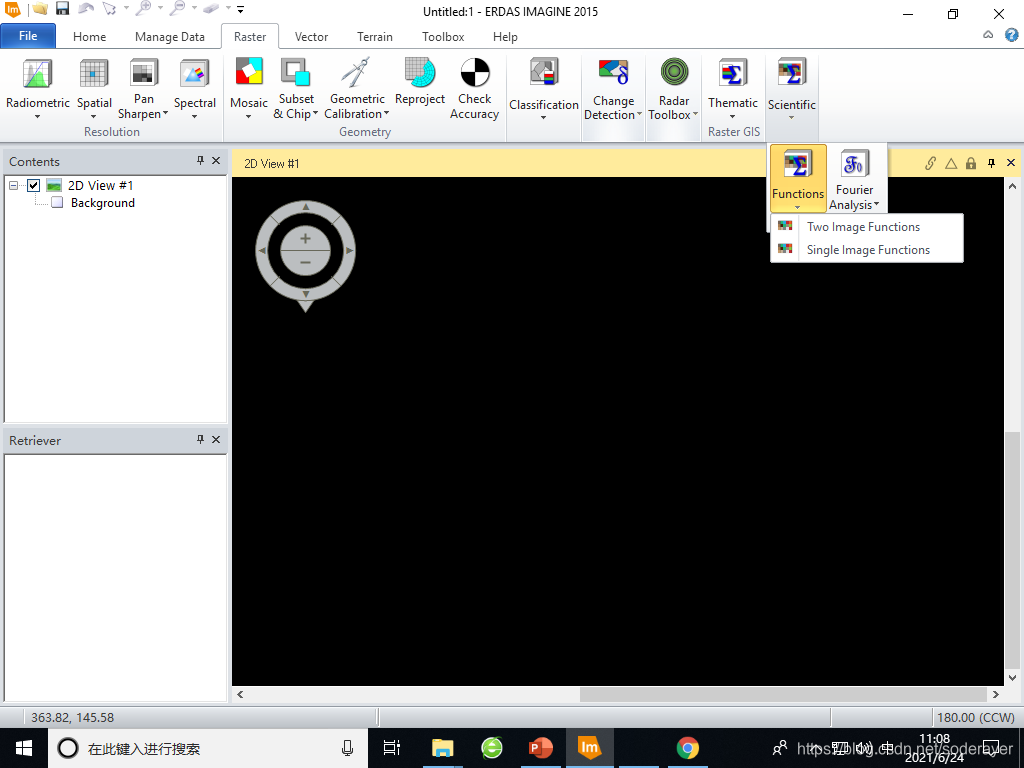1024x768 pixels.
Task: Open the Radiometric tools
Action: (37, 88)
